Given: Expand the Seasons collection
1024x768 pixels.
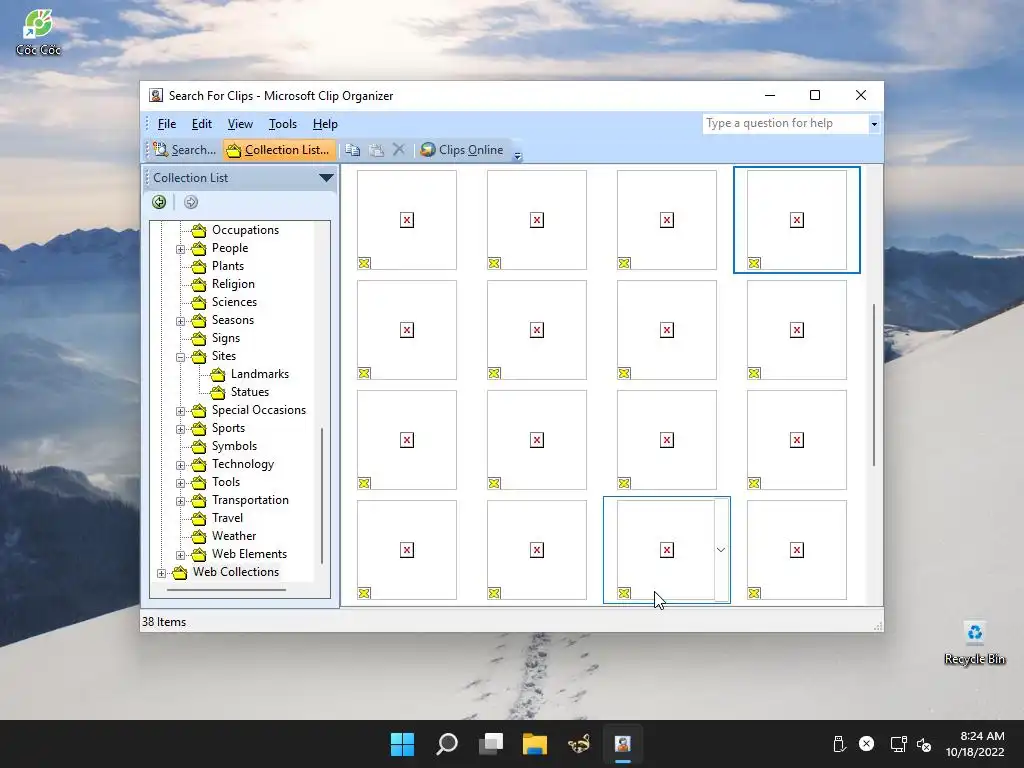Looking at the screenshot, I should pyautogui.click(x=180, y=321).
